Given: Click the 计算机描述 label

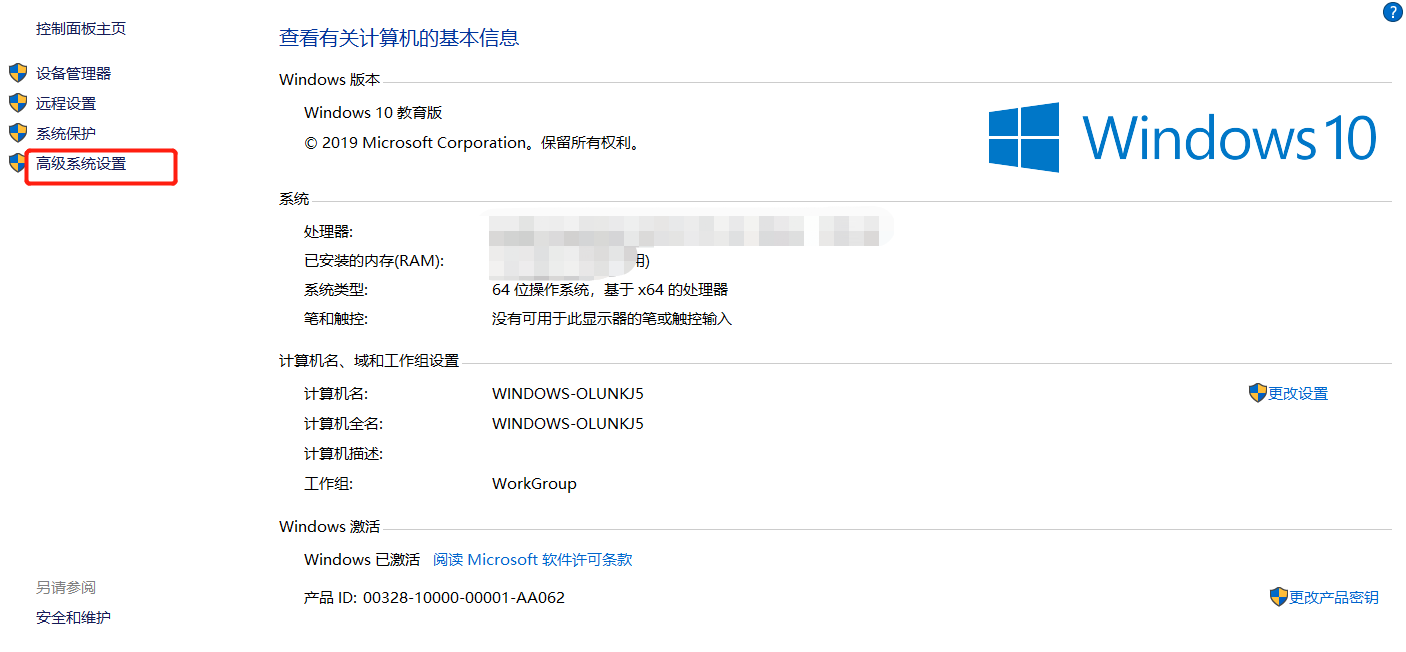Looking at the screenshot, I should click(x=344, y=454).
